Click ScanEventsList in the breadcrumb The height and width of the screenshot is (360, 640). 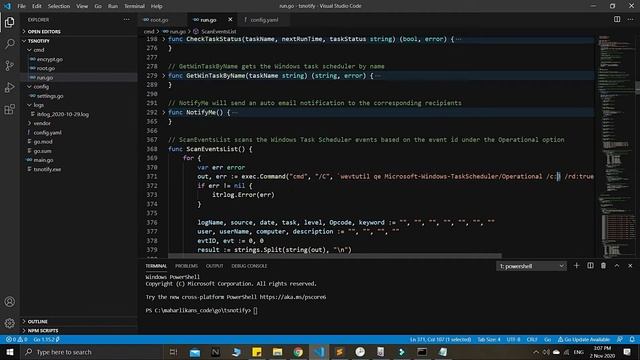point(218,31)
